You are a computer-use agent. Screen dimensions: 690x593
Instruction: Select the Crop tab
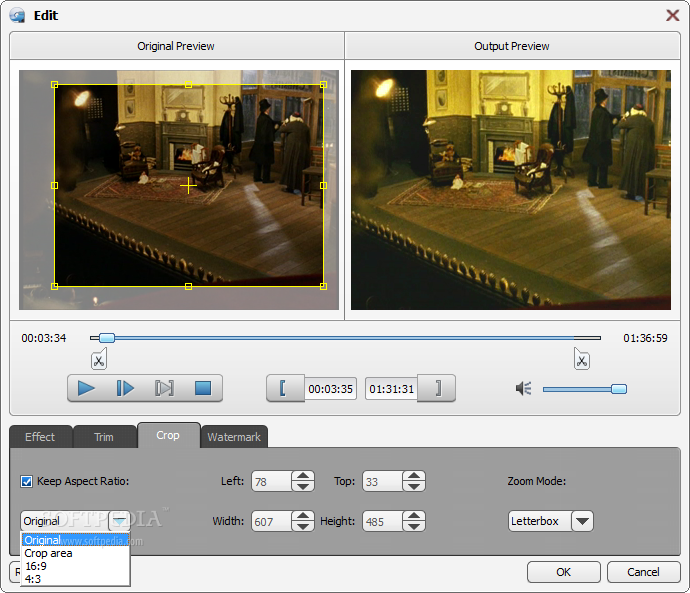(x=168, y=435)
